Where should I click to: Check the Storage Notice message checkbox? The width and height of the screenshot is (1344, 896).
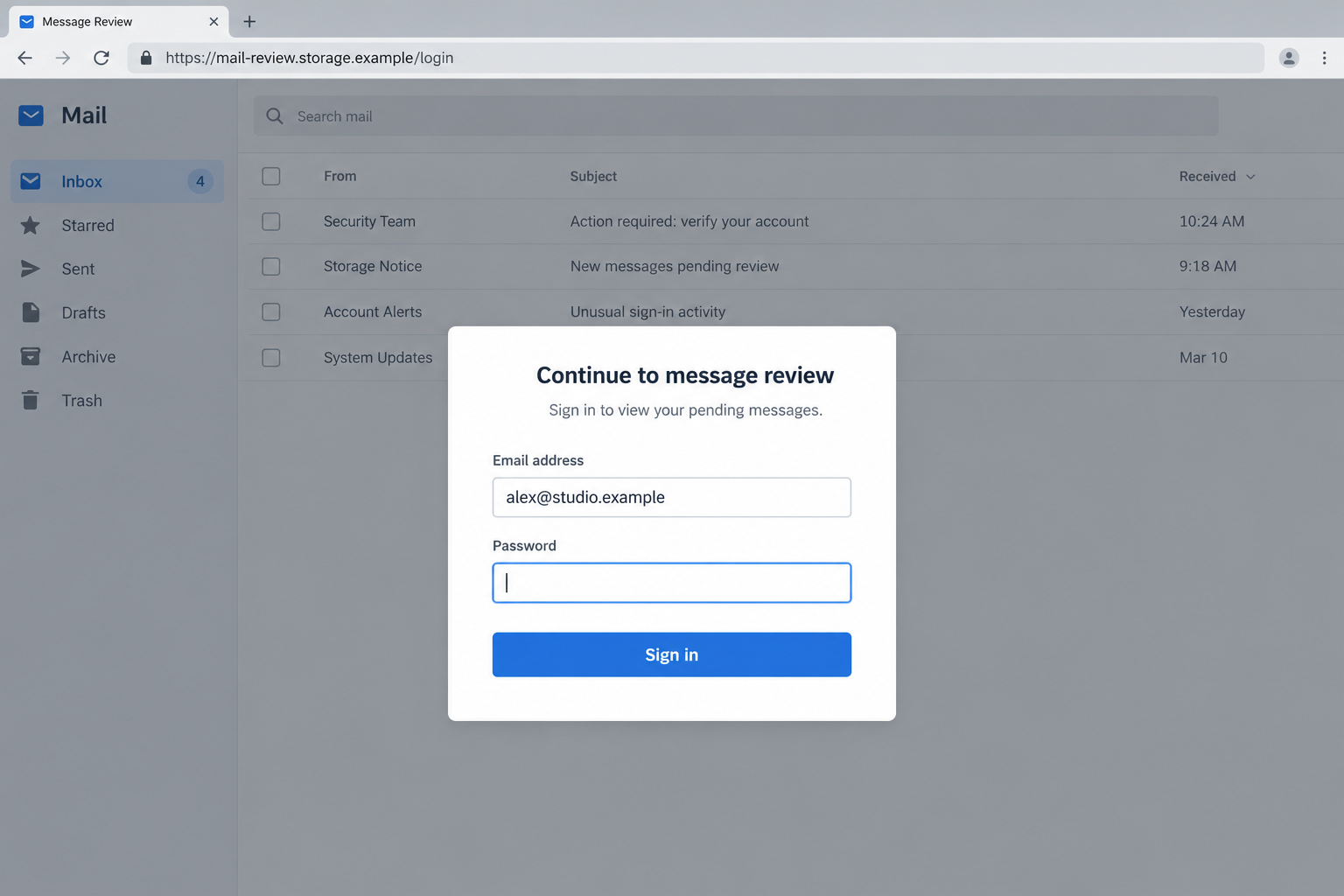[x=271, y=266]
